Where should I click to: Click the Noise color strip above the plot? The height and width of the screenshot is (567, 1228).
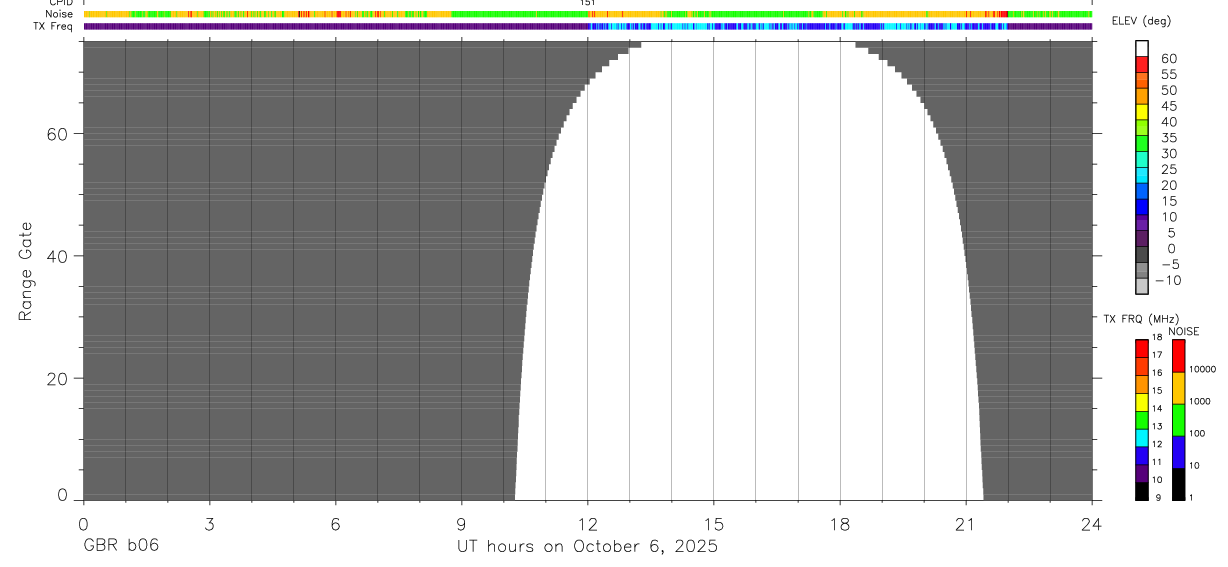(x=587, y=14)
